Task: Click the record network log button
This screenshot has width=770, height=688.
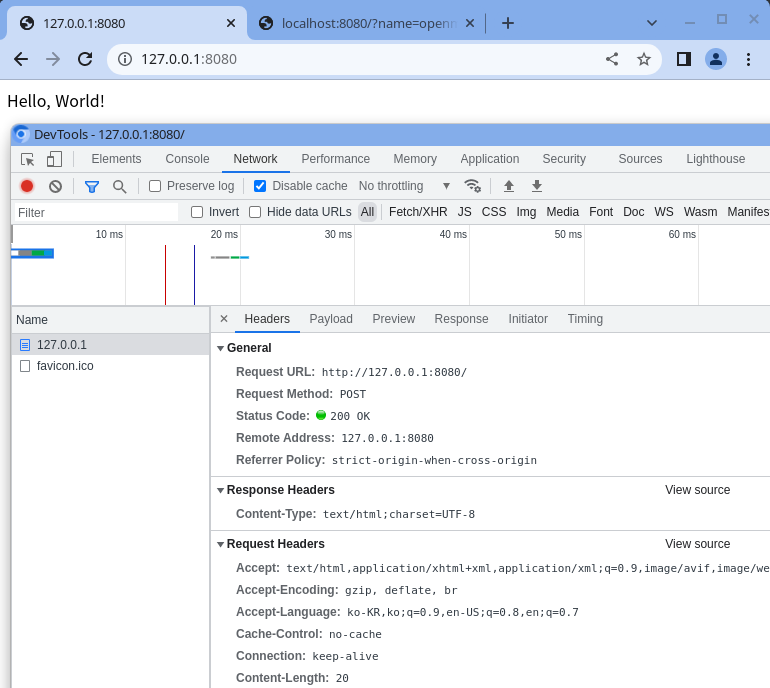Action: (x=27, y=186)
